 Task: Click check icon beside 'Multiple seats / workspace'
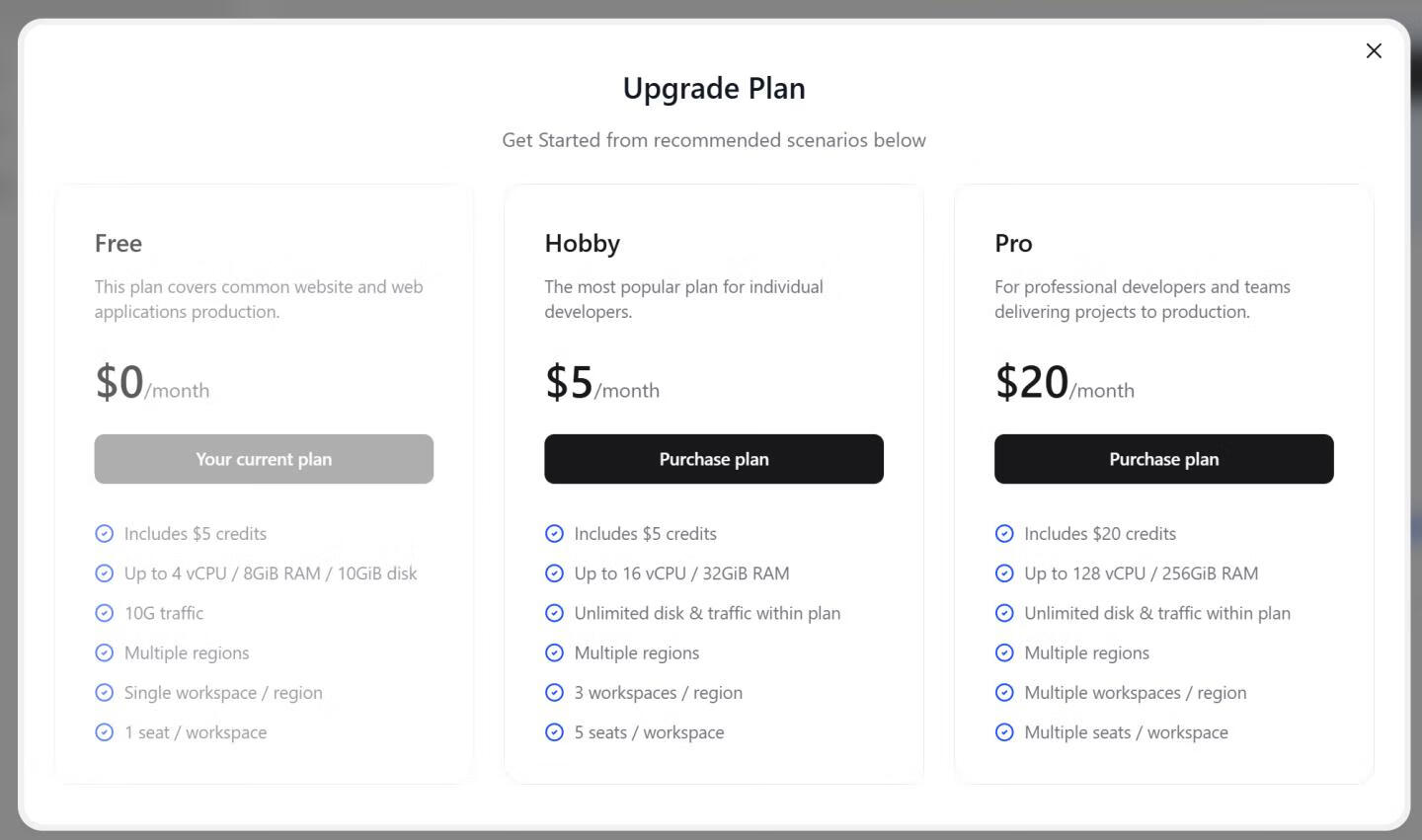(1004, 732)
